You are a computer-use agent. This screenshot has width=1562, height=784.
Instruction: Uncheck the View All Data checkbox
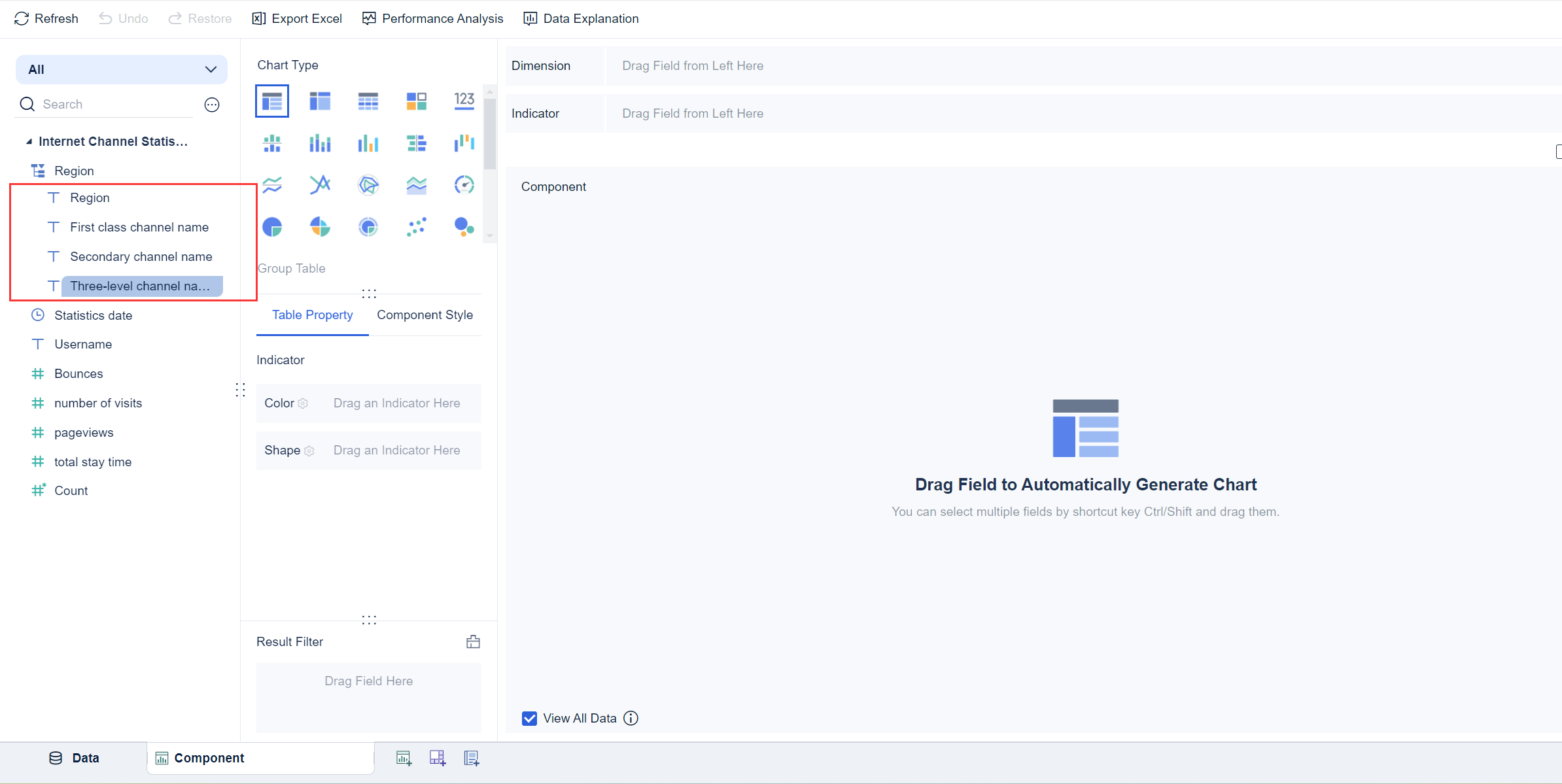[529, 718]
